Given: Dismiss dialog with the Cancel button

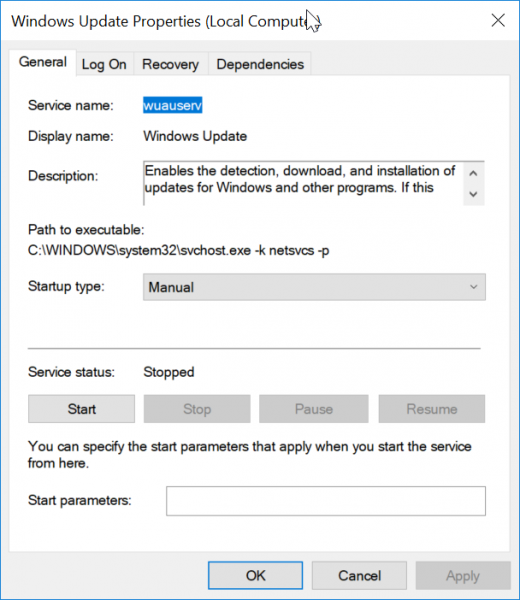Looking at the screenshot, I should click(x=359, y=576).
